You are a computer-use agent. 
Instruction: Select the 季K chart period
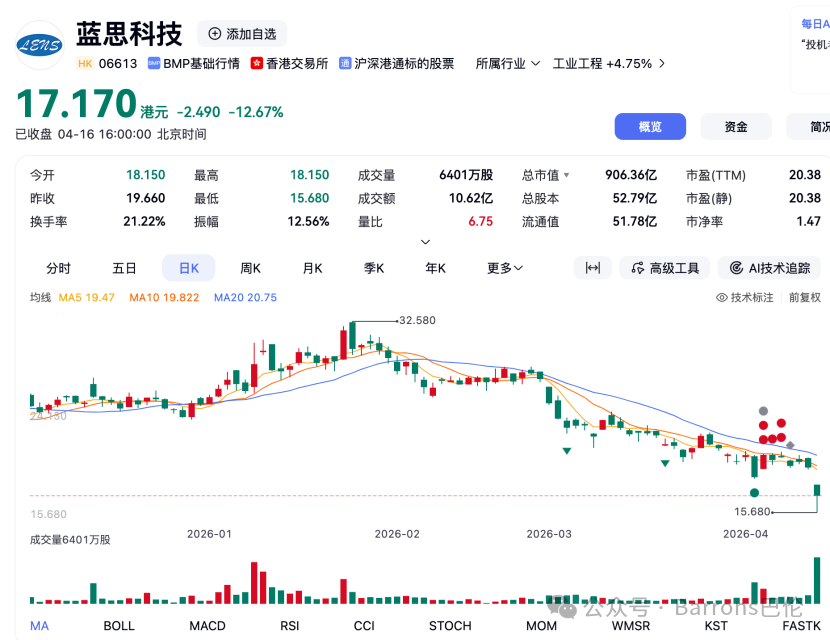click(374, 268)
